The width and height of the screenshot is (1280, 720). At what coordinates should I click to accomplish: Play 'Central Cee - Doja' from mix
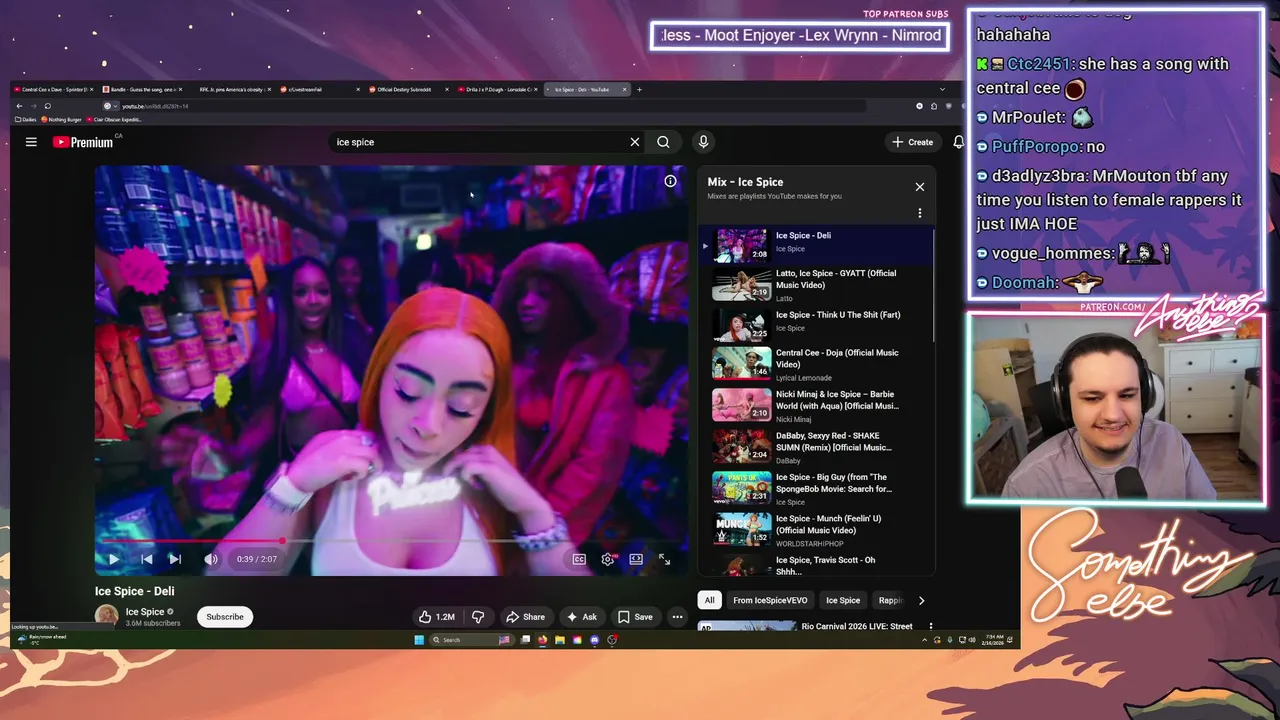point(815,365)
